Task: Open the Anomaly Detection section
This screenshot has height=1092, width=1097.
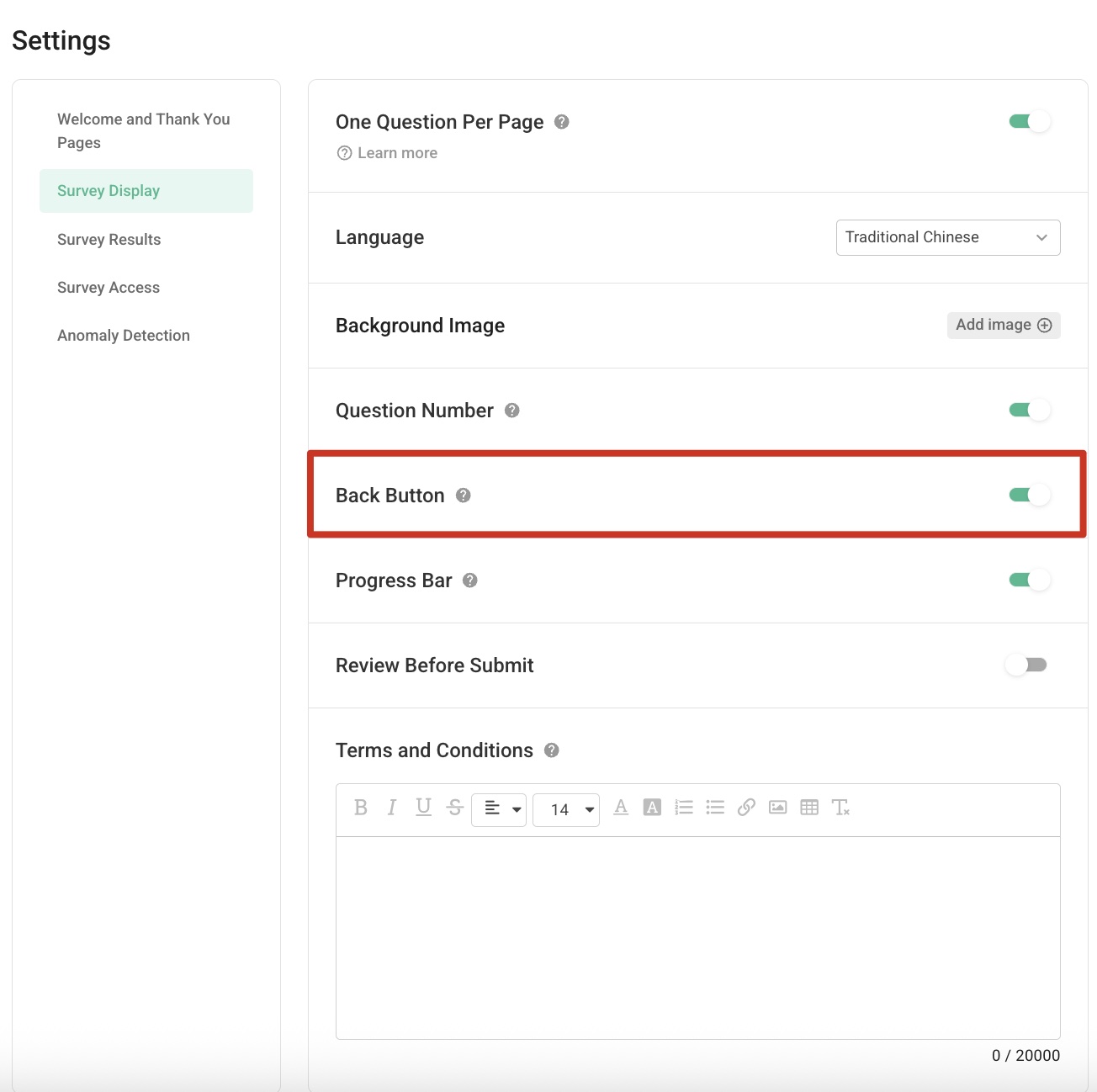Action: coord(123,335)
